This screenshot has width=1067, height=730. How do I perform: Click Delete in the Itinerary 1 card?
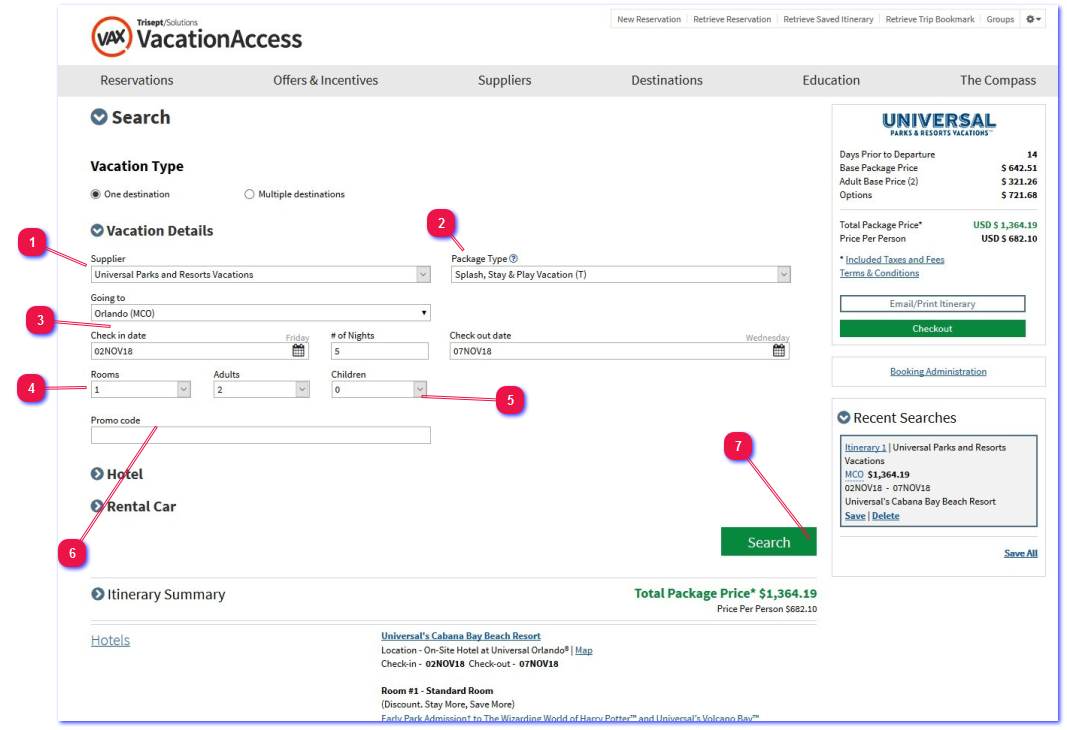[885, 516]
